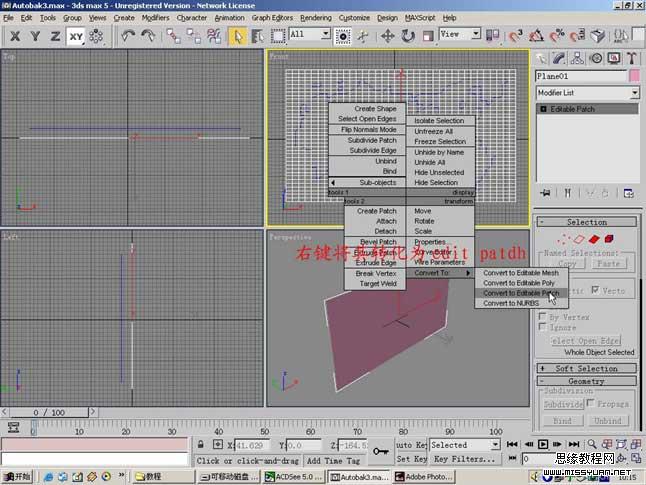
Task: Click the Unbind button in Geometry
Action: click(608, 421)
